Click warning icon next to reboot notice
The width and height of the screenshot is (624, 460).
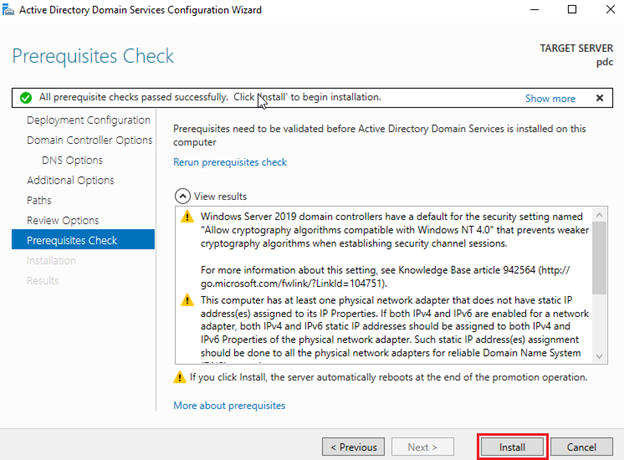click(x=179, y=377)
